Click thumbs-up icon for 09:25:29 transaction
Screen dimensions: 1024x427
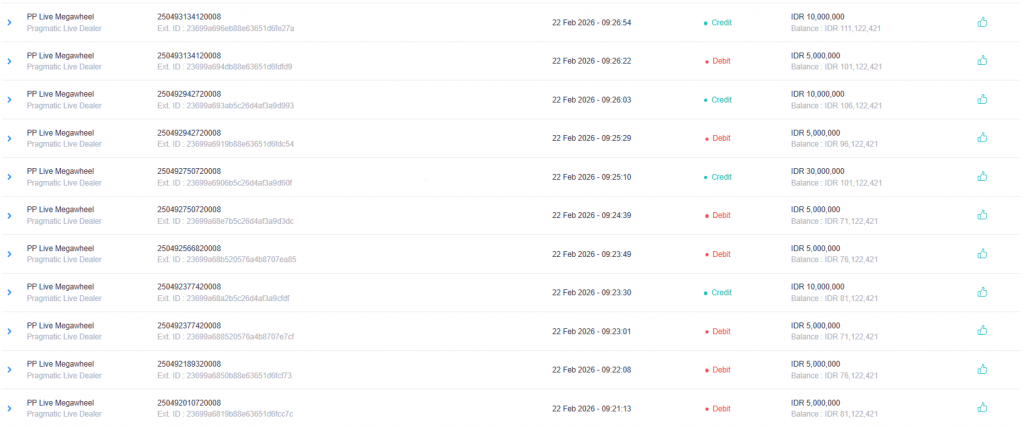click(982, 138)
